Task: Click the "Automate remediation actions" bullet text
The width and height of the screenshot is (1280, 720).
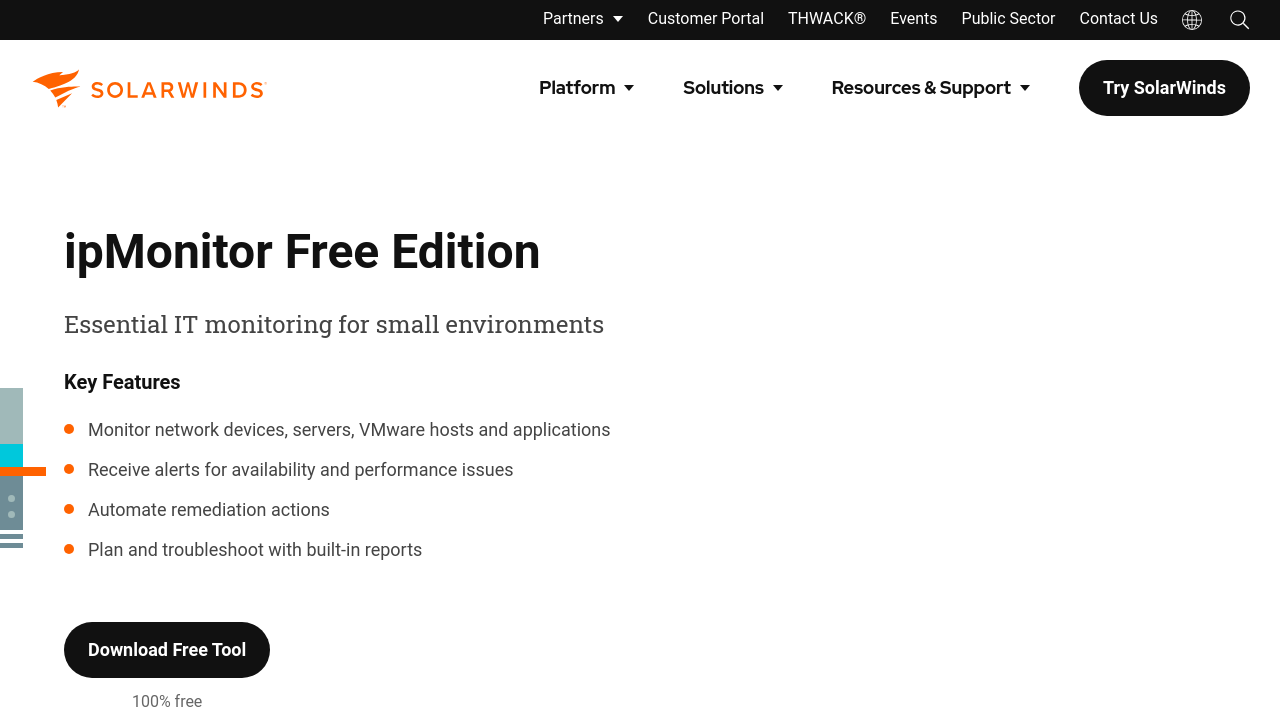Action: 209,510
